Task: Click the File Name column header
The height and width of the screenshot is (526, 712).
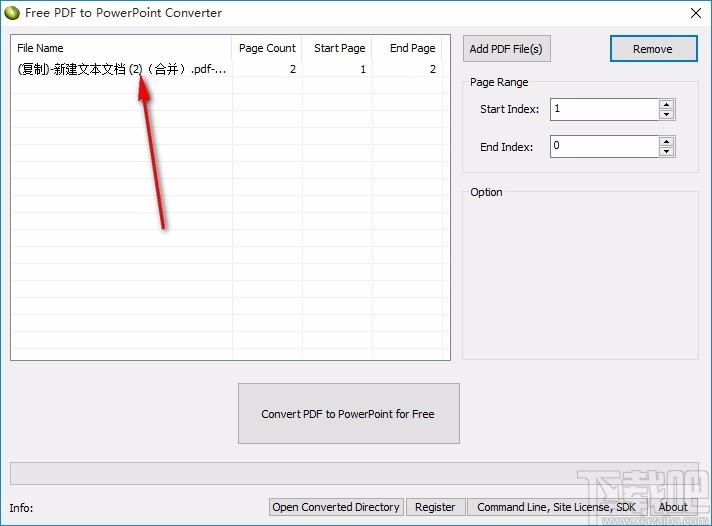Action: 122,48
